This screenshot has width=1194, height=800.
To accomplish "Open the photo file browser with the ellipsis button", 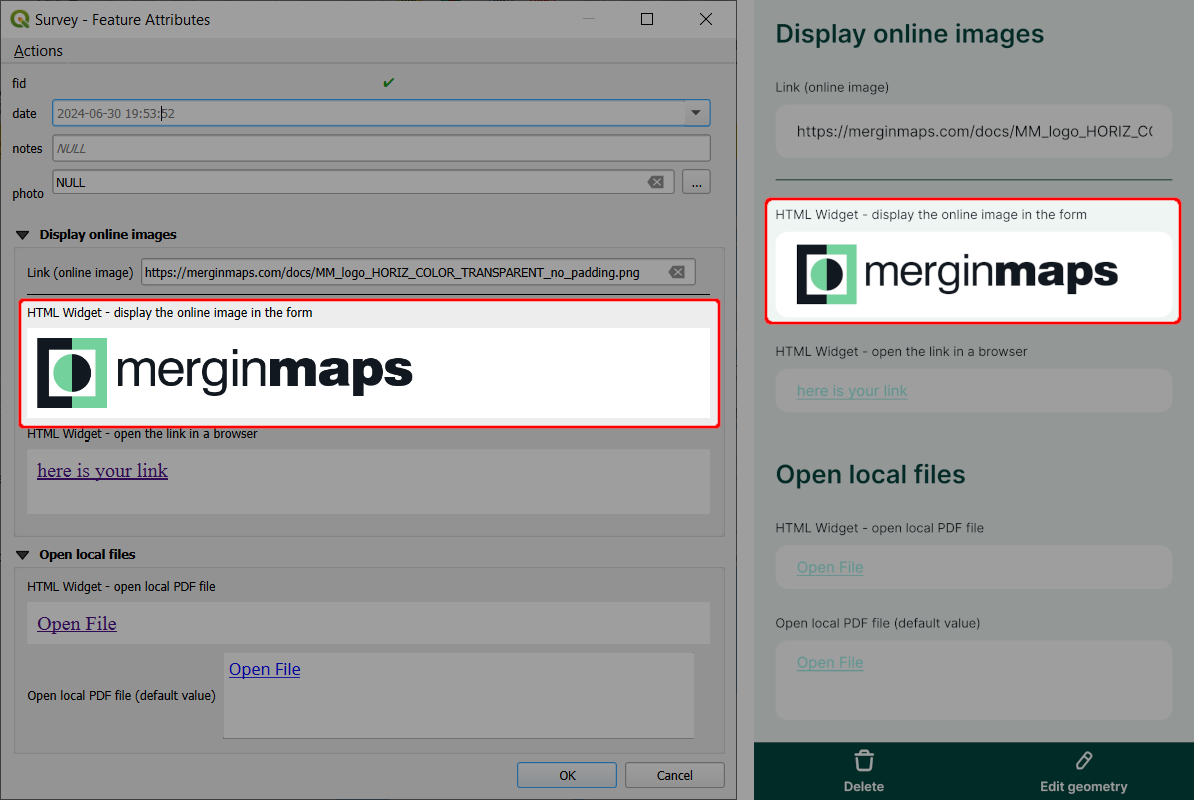I will point(696,182).
